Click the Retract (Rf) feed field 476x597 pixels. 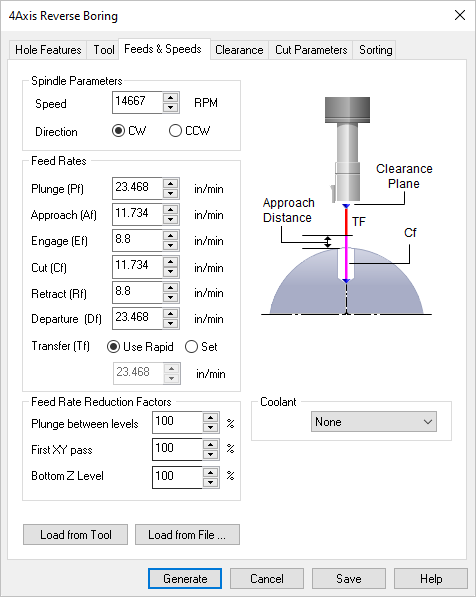click(137, 292)
